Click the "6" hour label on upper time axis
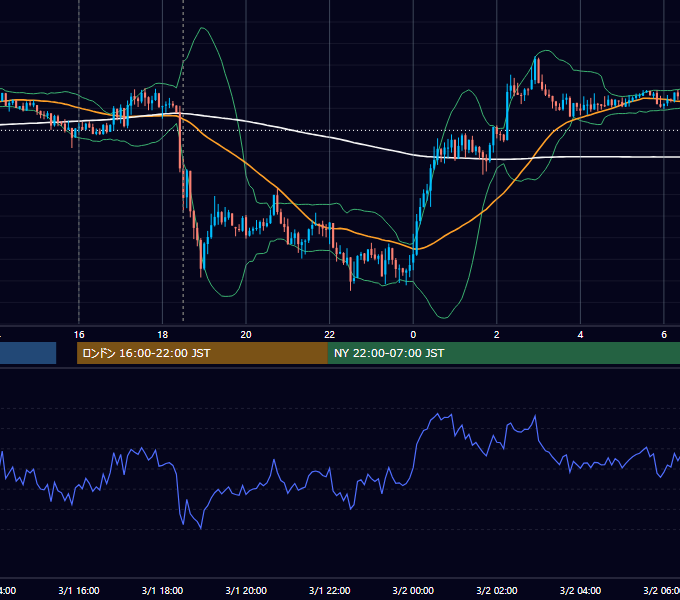This screenshot has height=600, width=680. [664, 335]
